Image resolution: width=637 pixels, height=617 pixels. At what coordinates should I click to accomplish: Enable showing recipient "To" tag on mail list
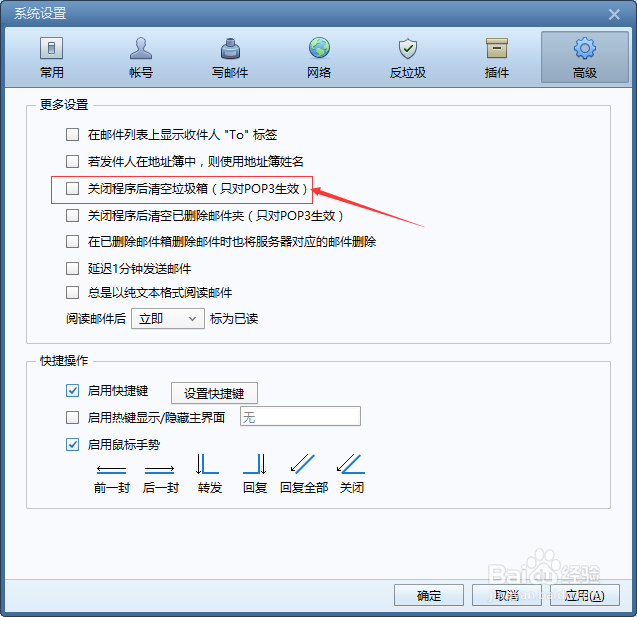click(x=72, y=134)
